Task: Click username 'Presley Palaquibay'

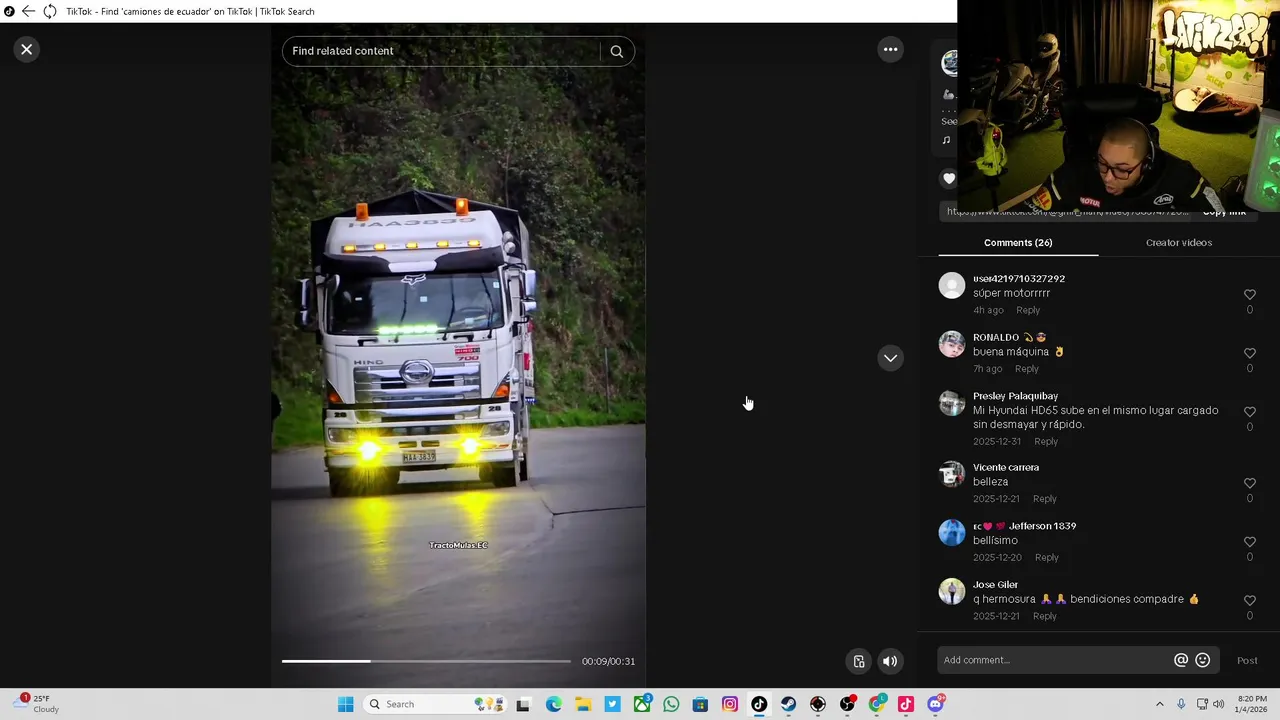Action: click(x=1015, y=396)
